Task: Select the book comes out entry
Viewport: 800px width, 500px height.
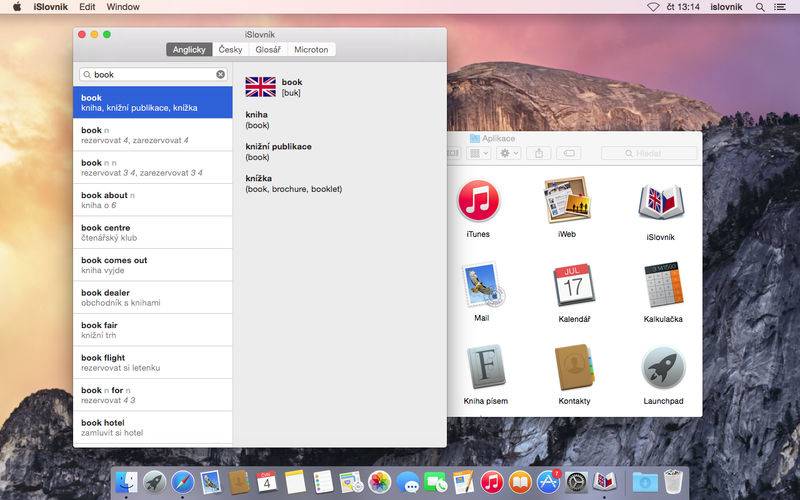Action: pyautogui.click(x=153, y=265)
